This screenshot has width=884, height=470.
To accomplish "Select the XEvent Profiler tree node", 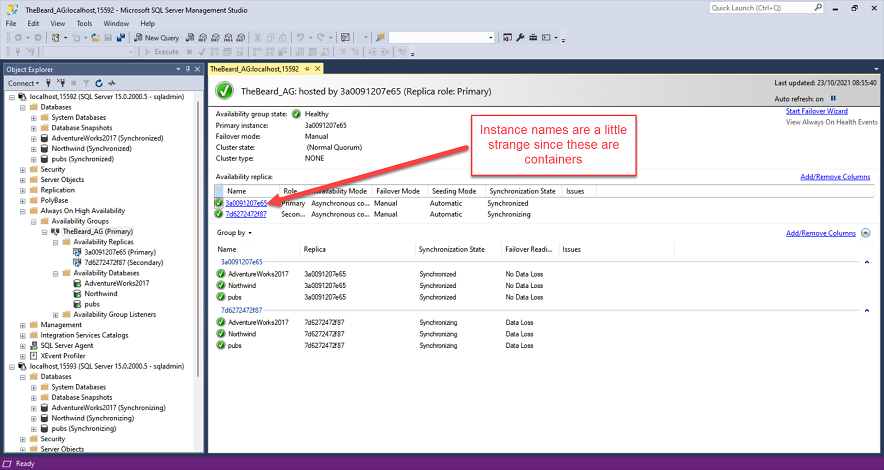I will [x=63, y=356].
